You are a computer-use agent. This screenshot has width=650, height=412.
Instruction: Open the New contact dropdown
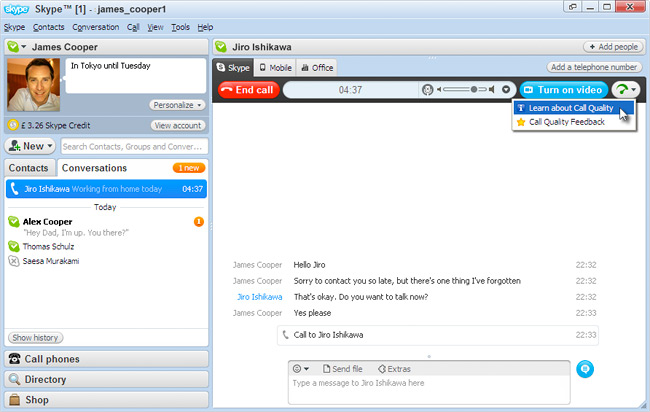click(30, 146)
